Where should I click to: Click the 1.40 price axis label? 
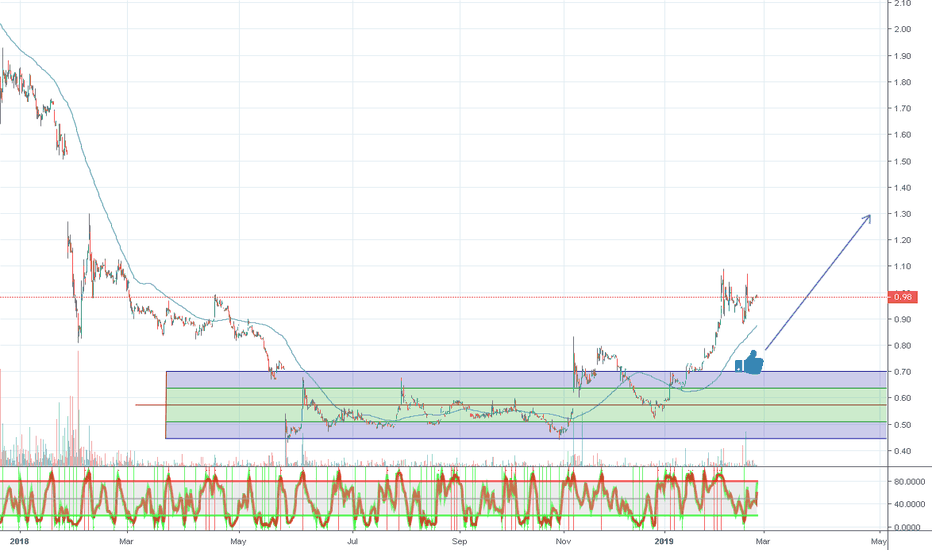tap(902, 187)
